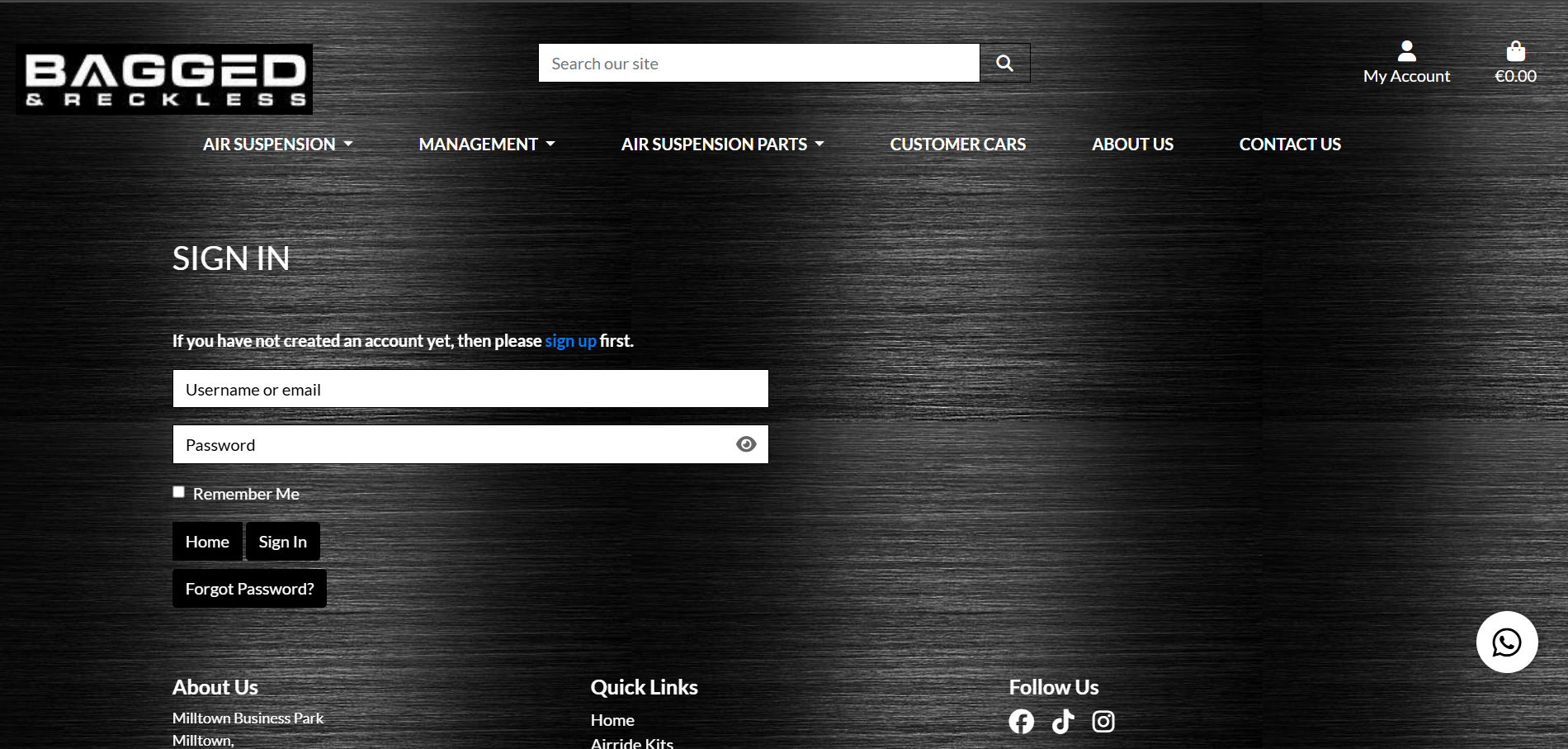Click the Username or email input field
1568x749 pixels.
click(x=470, y=388)
